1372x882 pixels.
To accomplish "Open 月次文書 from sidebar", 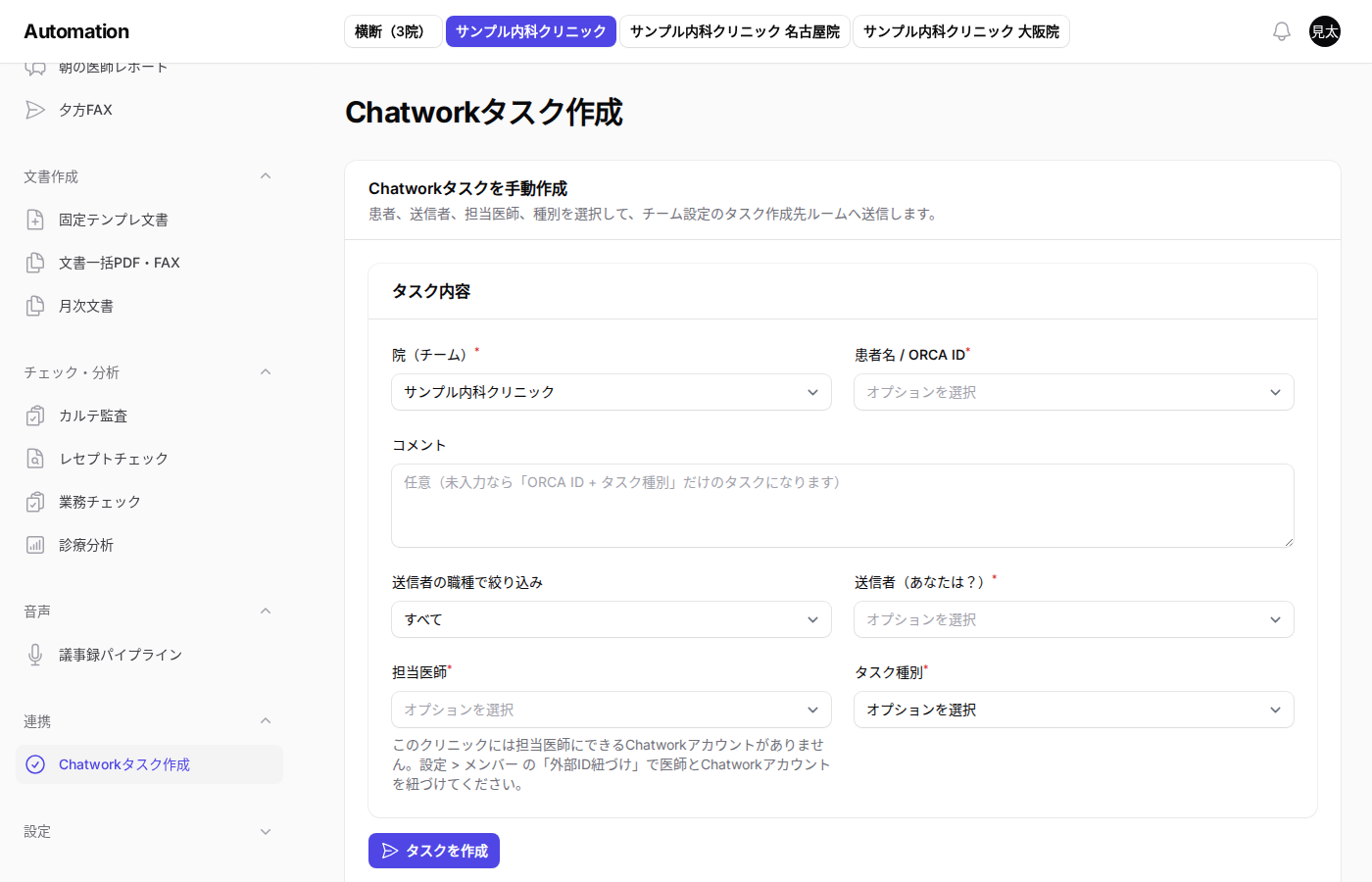I will (149, 306).
